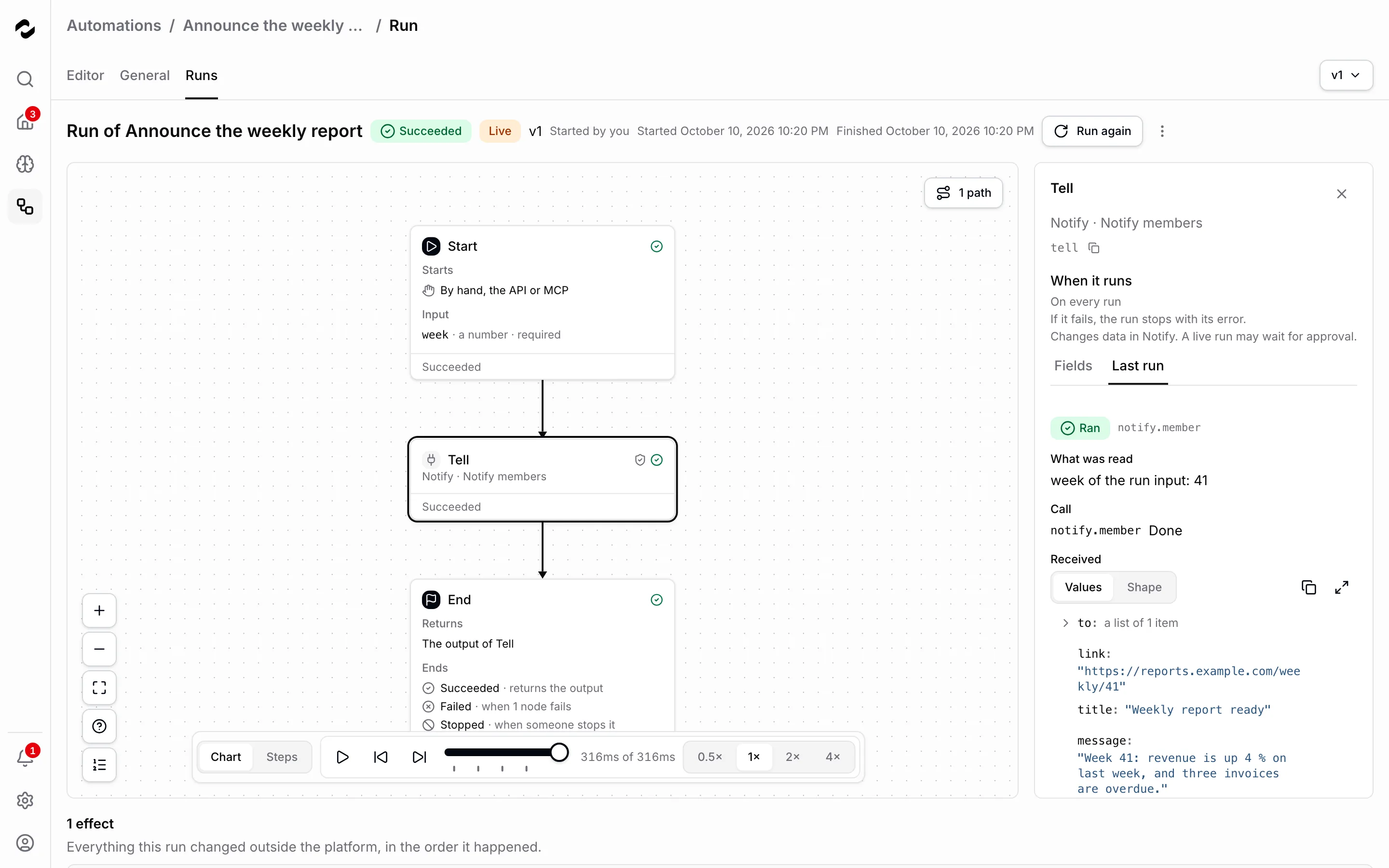Viewport: 1389px width, 868px height.
Task: Zoom in on the chart canvas
Action: [99, 610]
